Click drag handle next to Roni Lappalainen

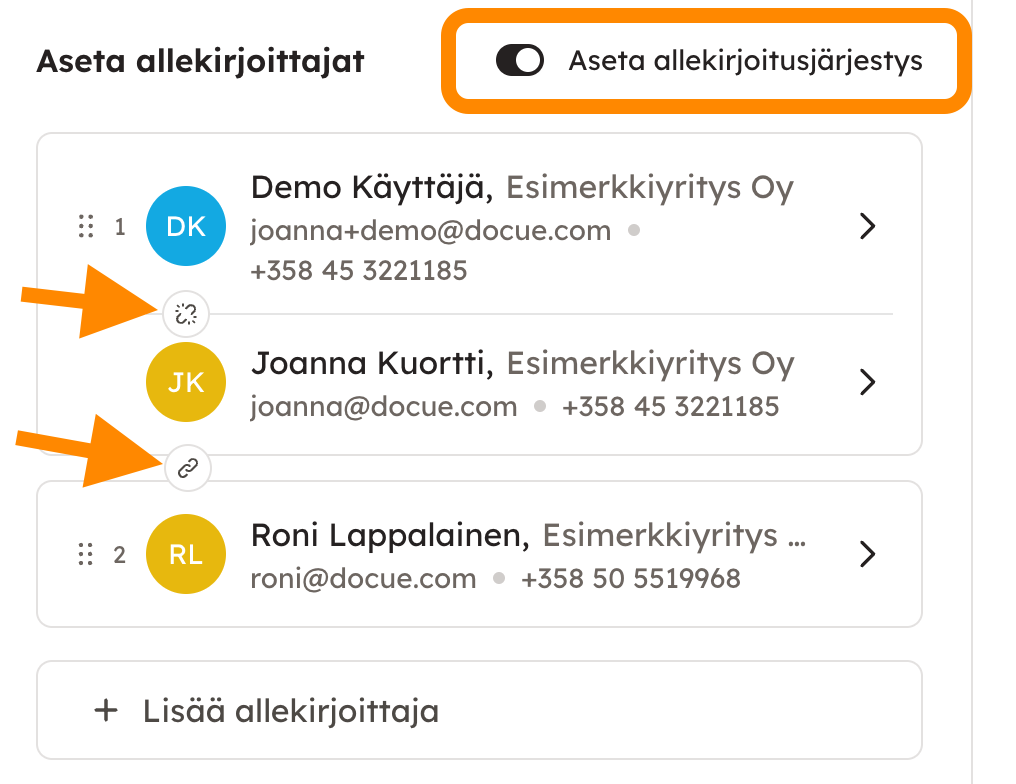point(86,554)
